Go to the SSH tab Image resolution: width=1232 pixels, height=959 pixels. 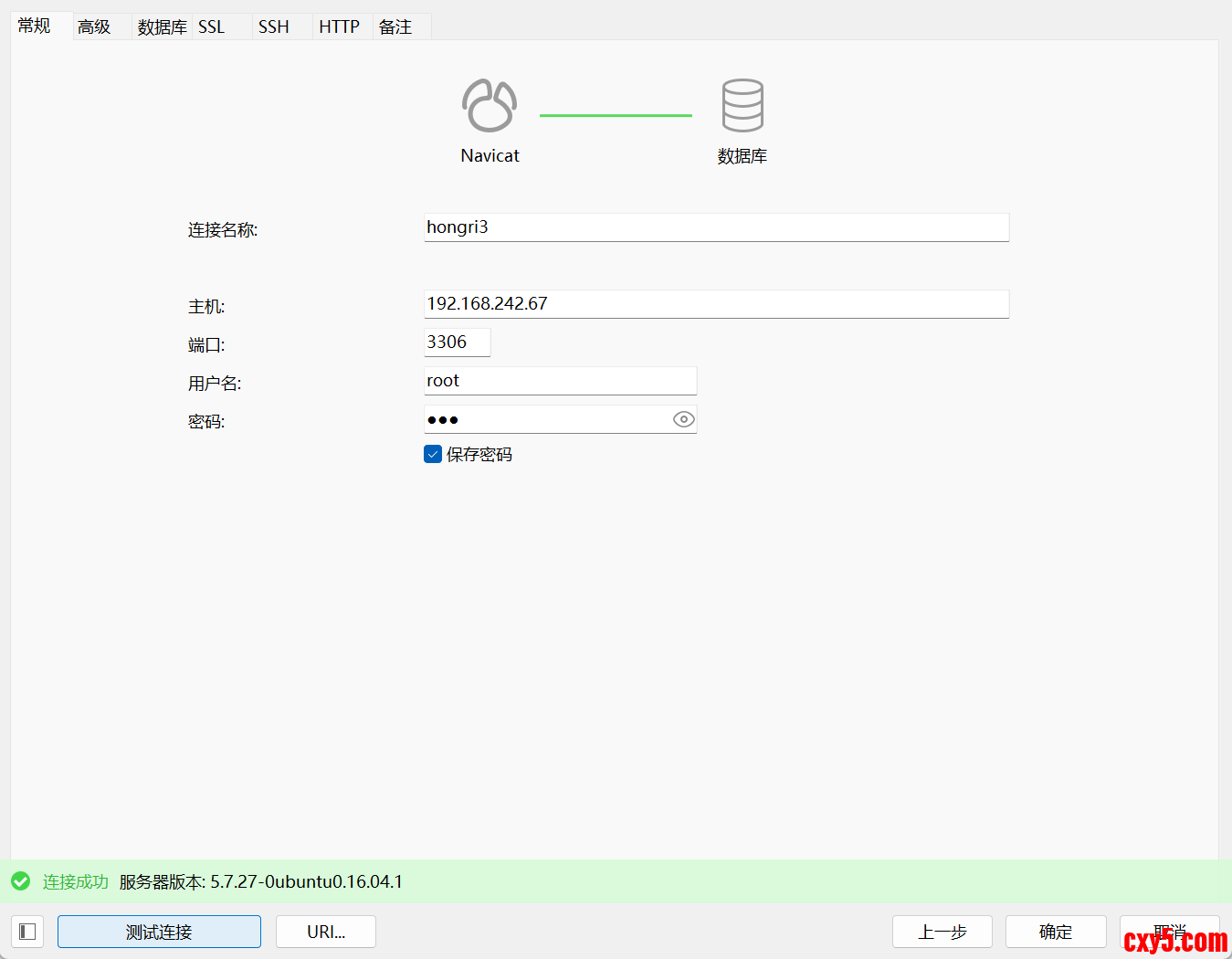coord(274,27)
